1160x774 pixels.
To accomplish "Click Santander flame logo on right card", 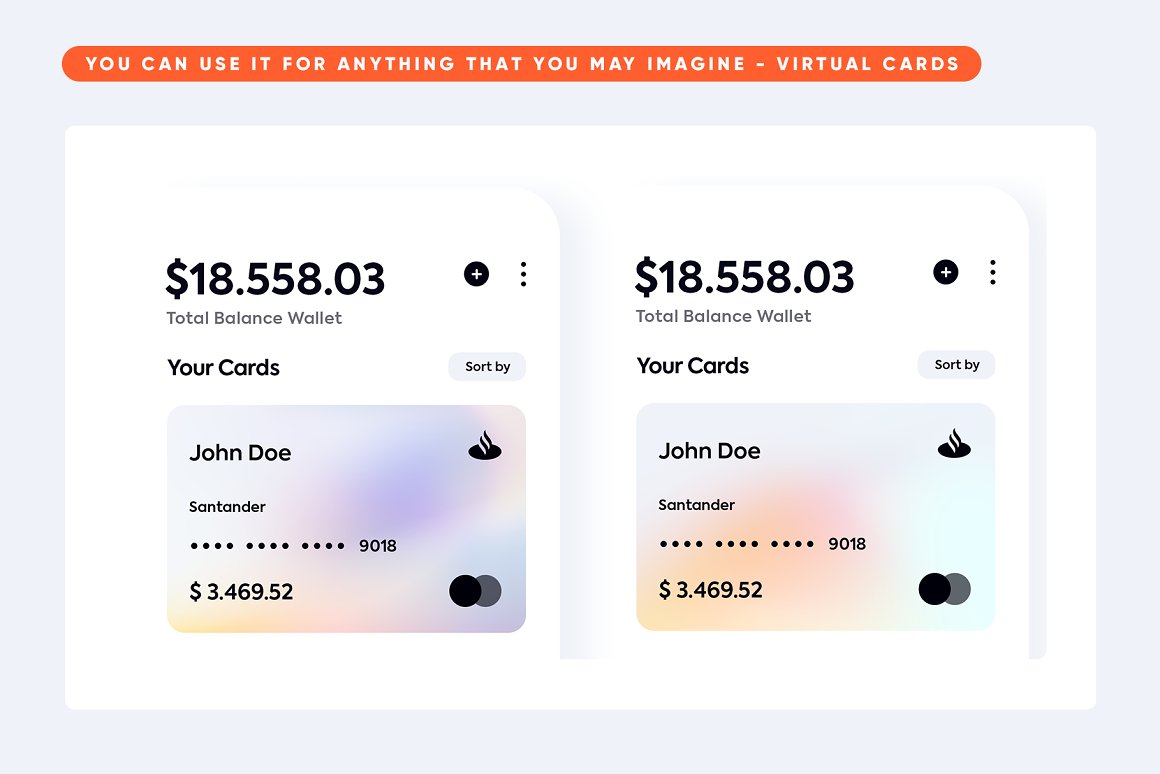I will pyautogui.click(x=954, y=445).
